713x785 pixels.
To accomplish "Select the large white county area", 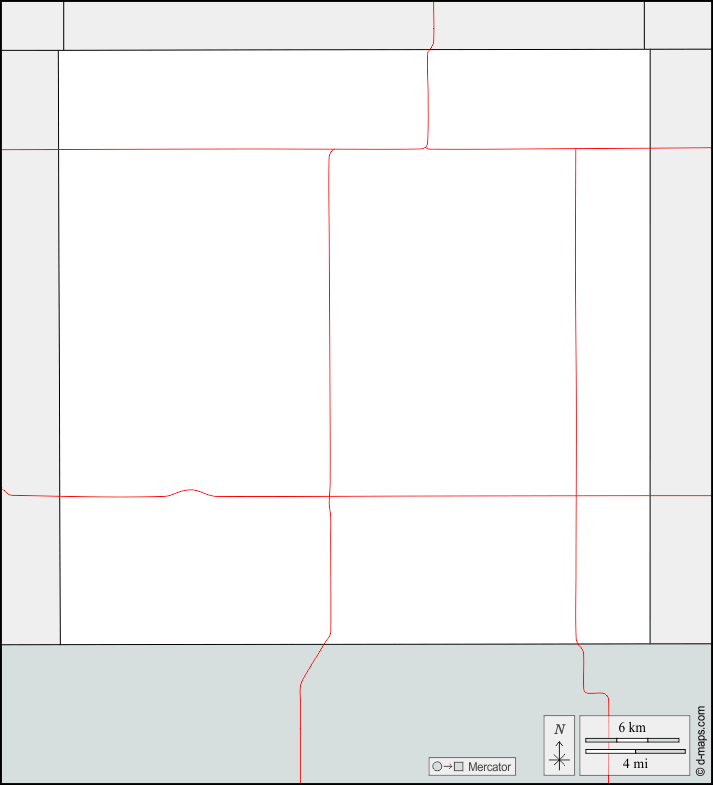I will [x=354, y=346].
